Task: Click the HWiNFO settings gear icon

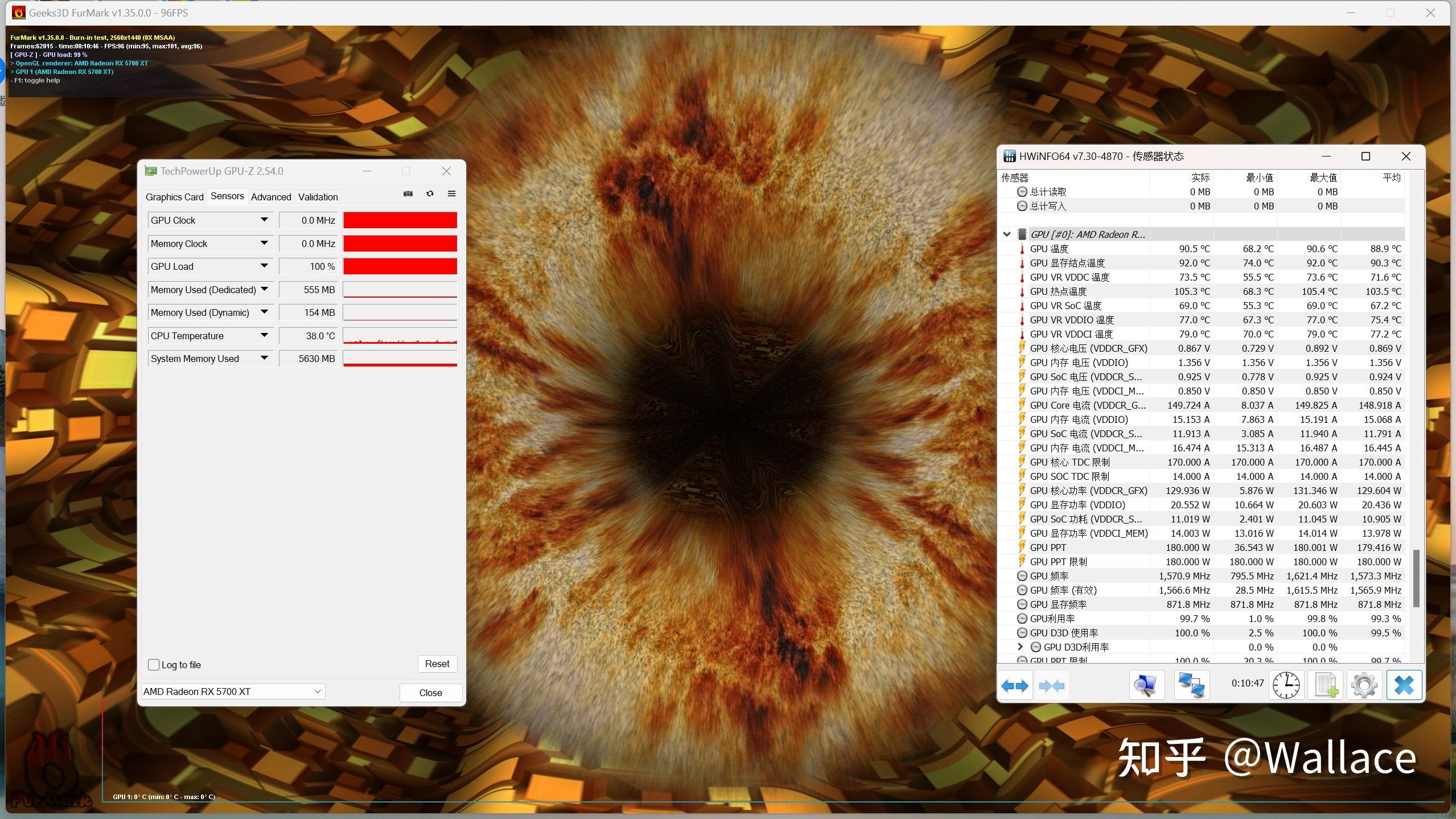Action: coord(1363,685)
